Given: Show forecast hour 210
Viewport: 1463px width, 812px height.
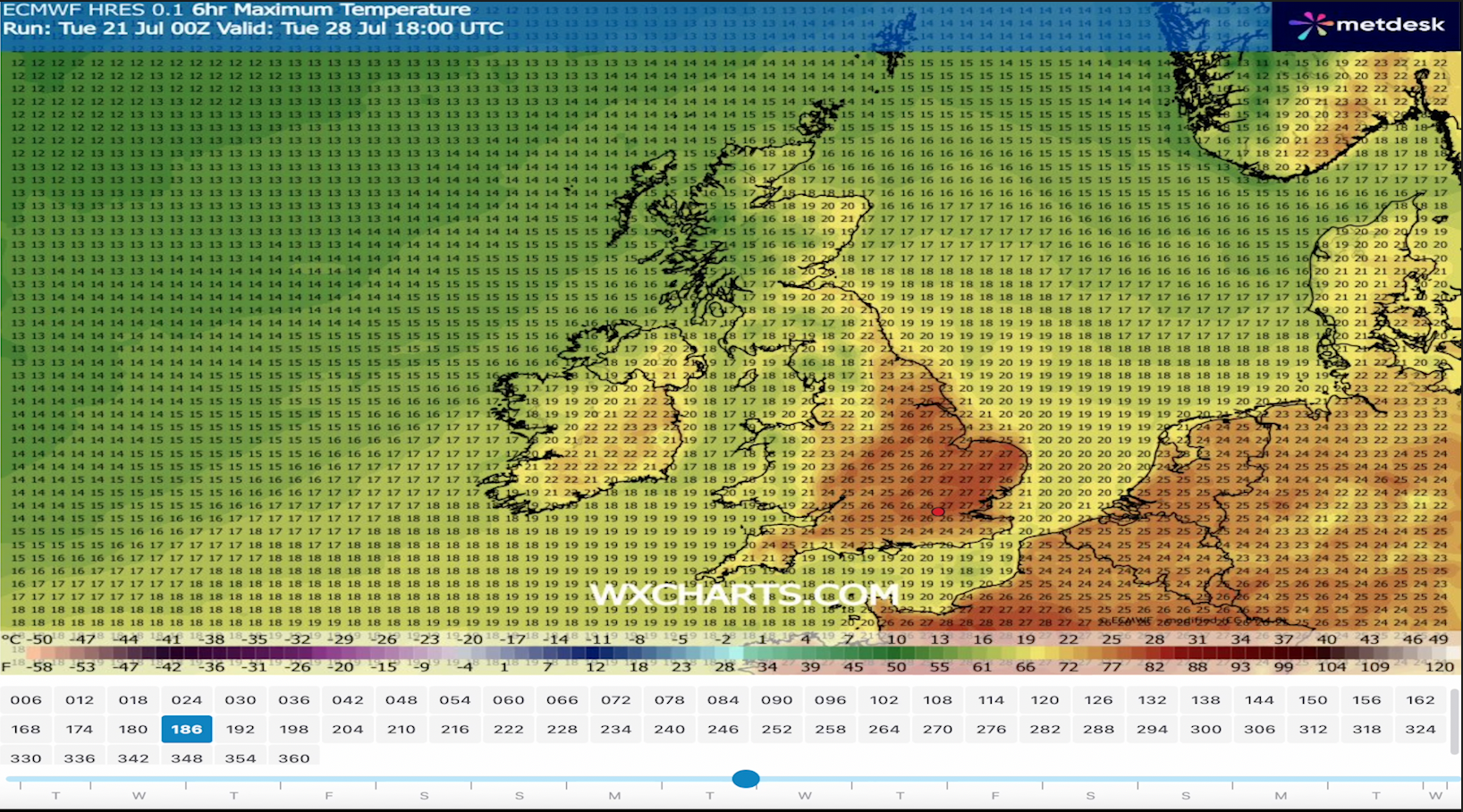Looking at the screenshot, I should click(402, 730).
